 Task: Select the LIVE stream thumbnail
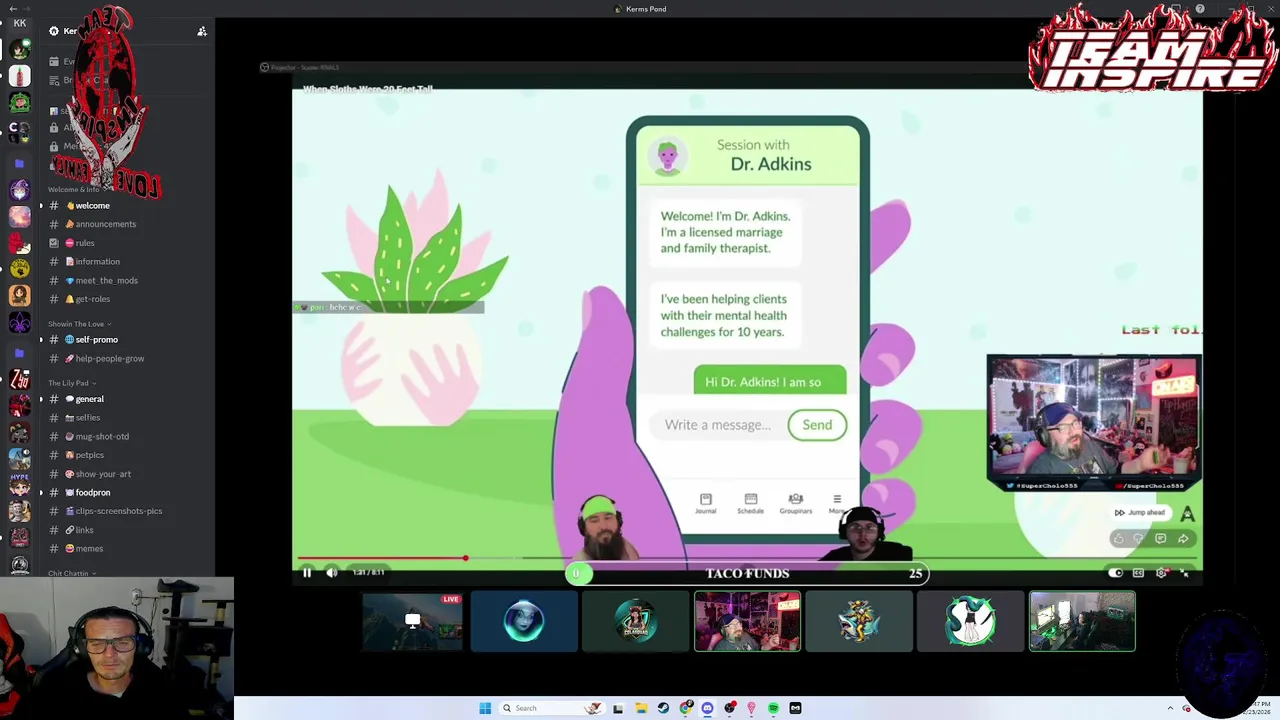pos(412,621)
